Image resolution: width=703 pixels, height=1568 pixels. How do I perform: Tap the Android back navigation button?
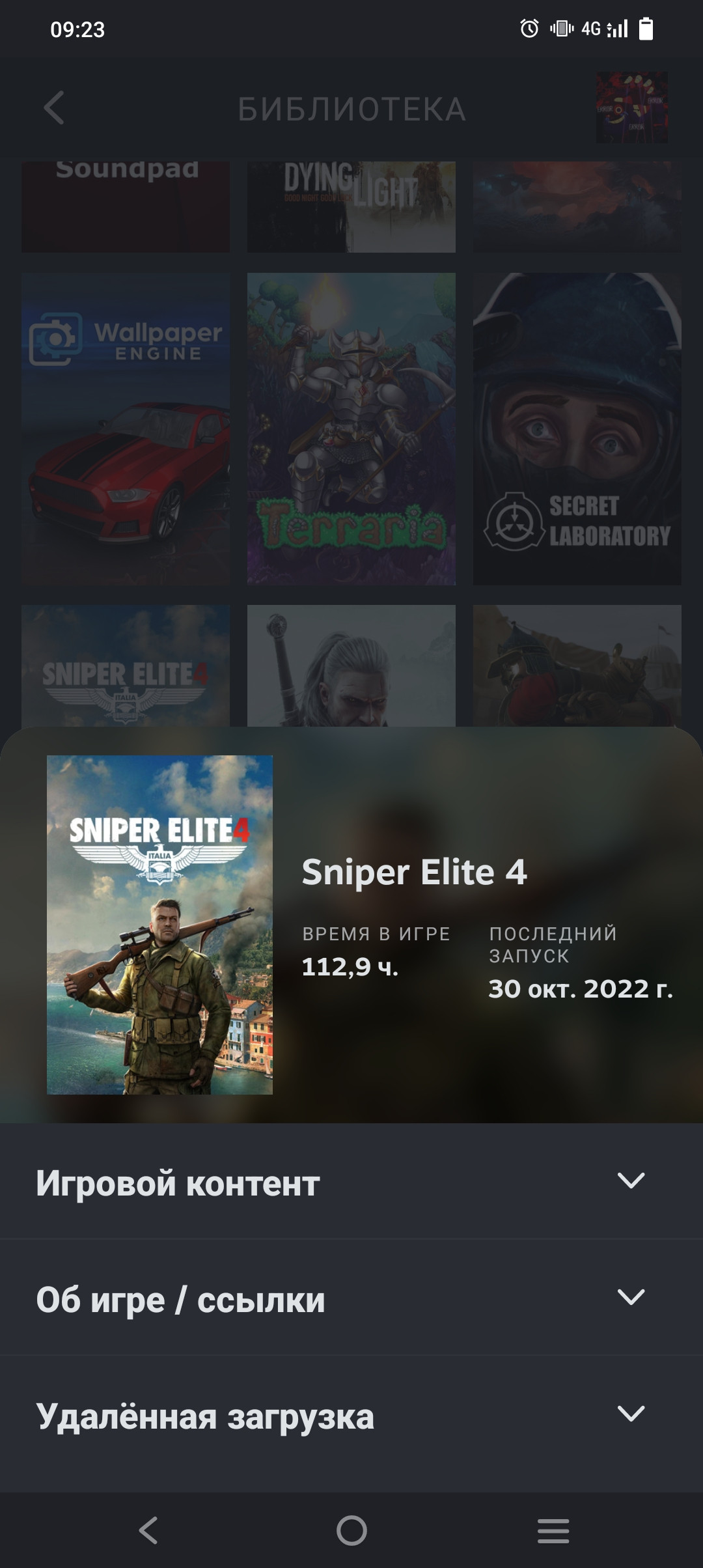148,1530
